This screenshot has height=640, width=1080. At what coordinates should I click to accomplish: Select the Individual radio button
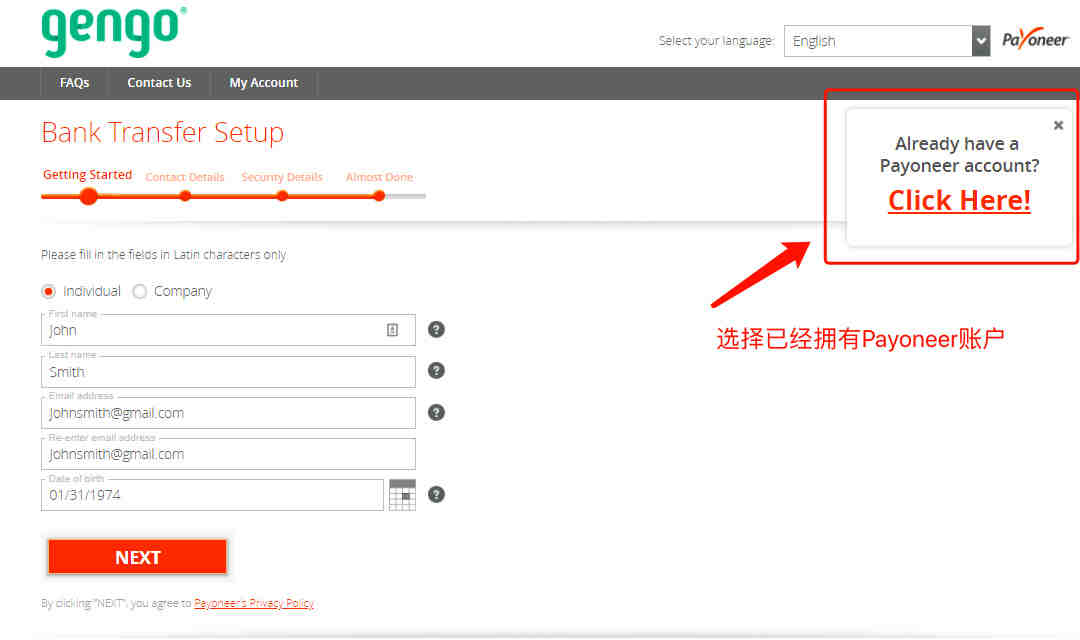(x=48, y=291)
